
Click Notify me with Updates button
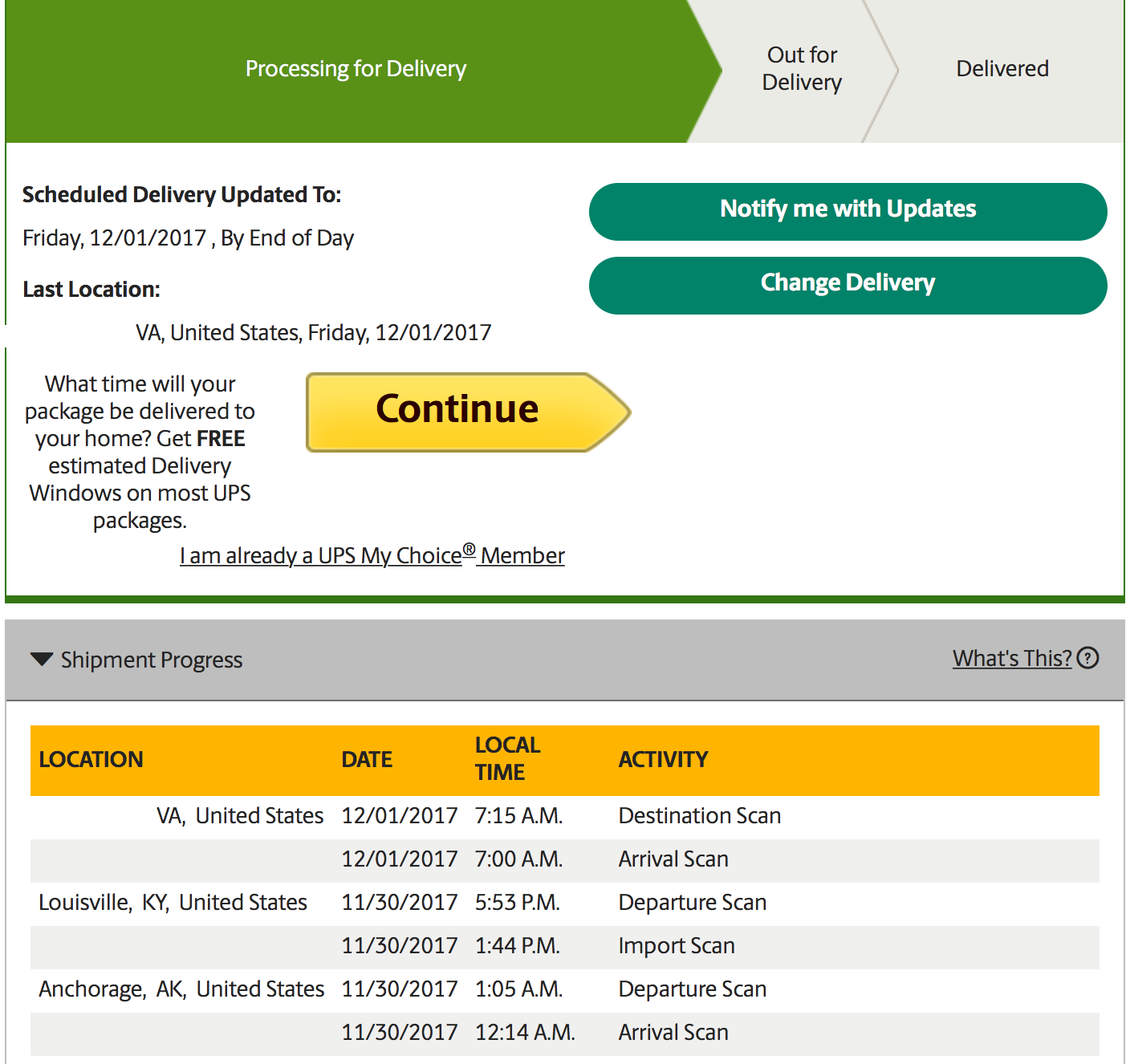pyautogui.click(x=847, y=212)
